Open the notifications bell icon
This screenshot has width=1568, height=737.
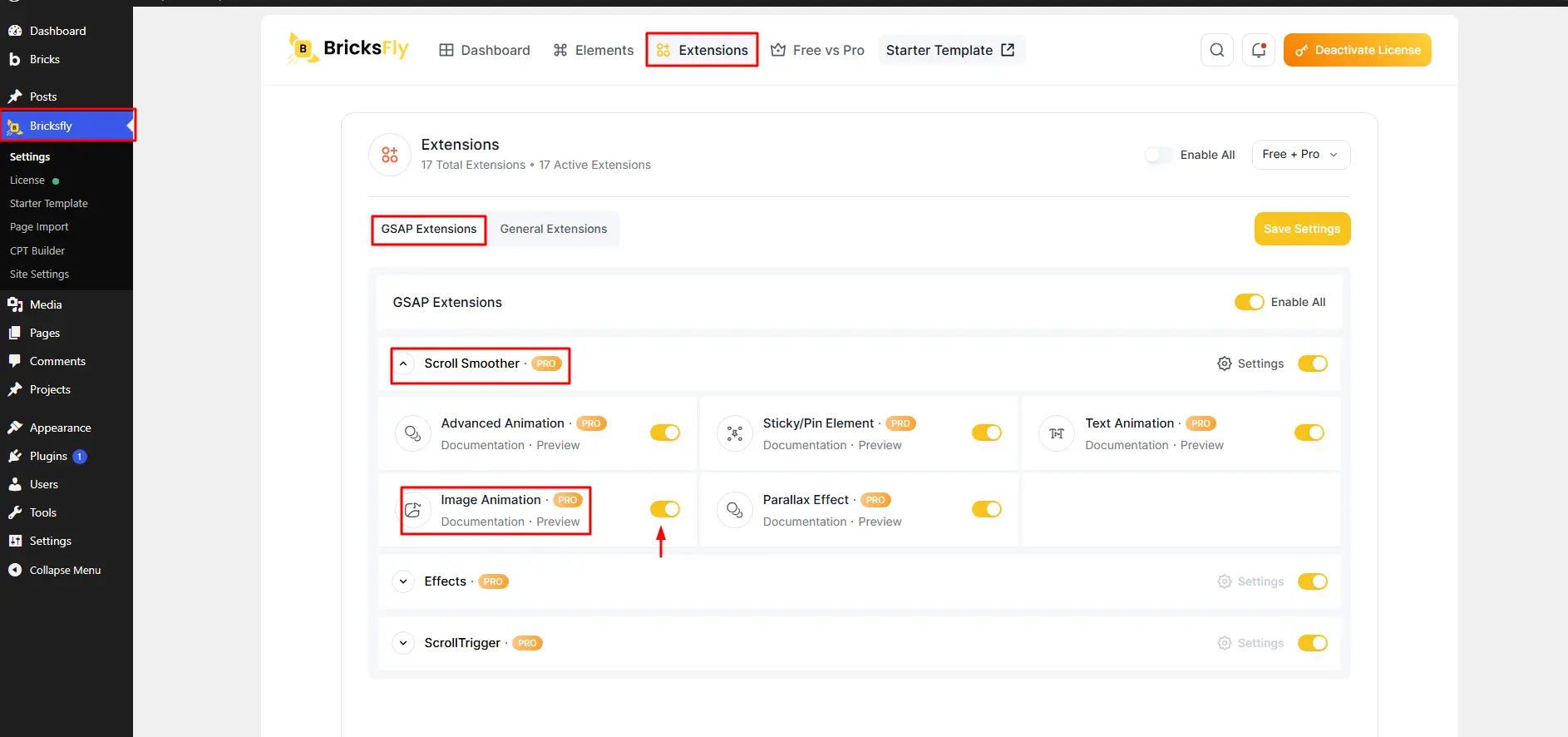tap(1258, 50)
